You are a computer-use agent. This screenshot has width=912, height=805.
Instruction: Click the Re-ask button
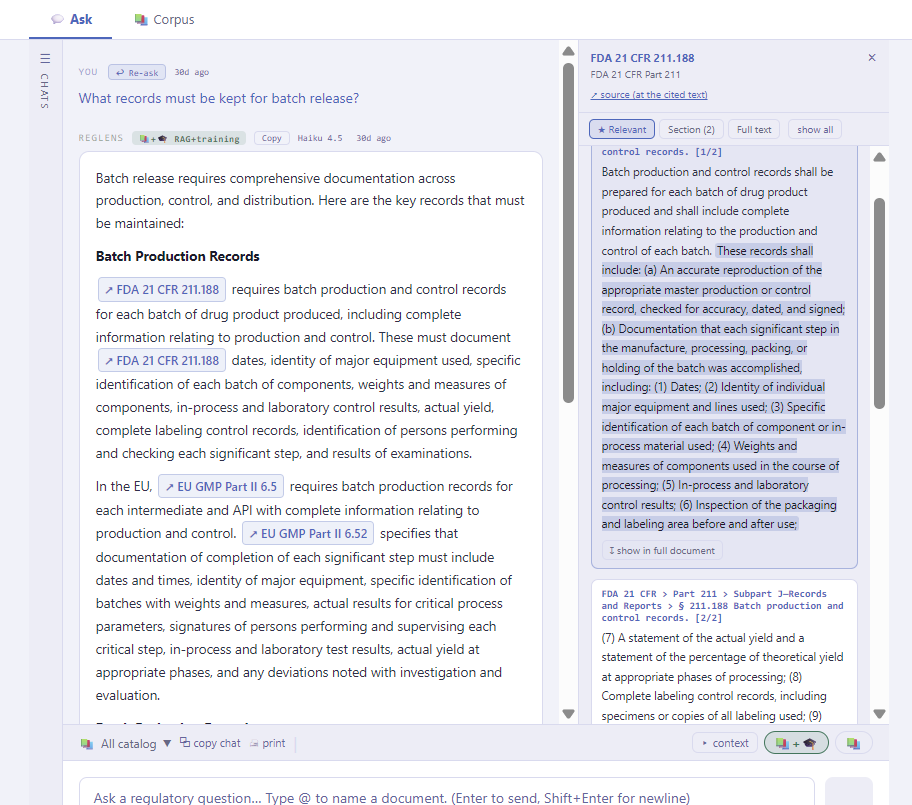coord(137,72)
